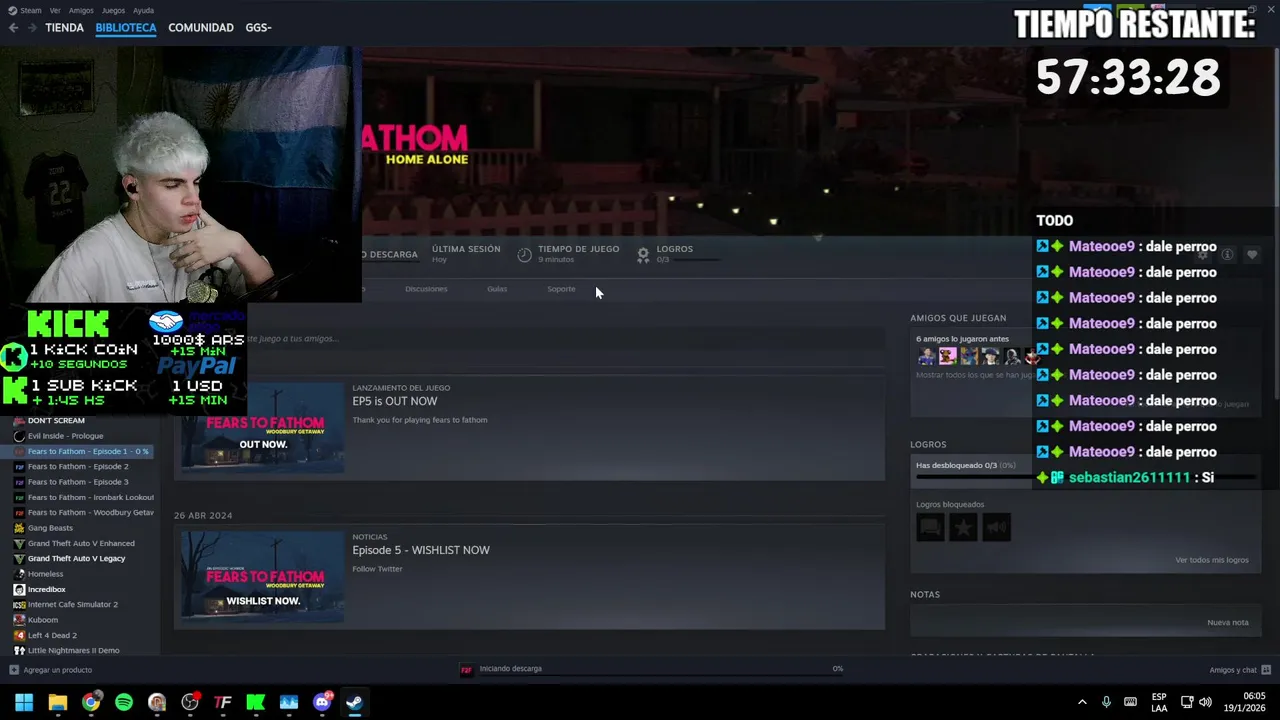This screenshot has width=1280, height=720.
Task: Select the Incredibox game icon
Action: [19, 590]
